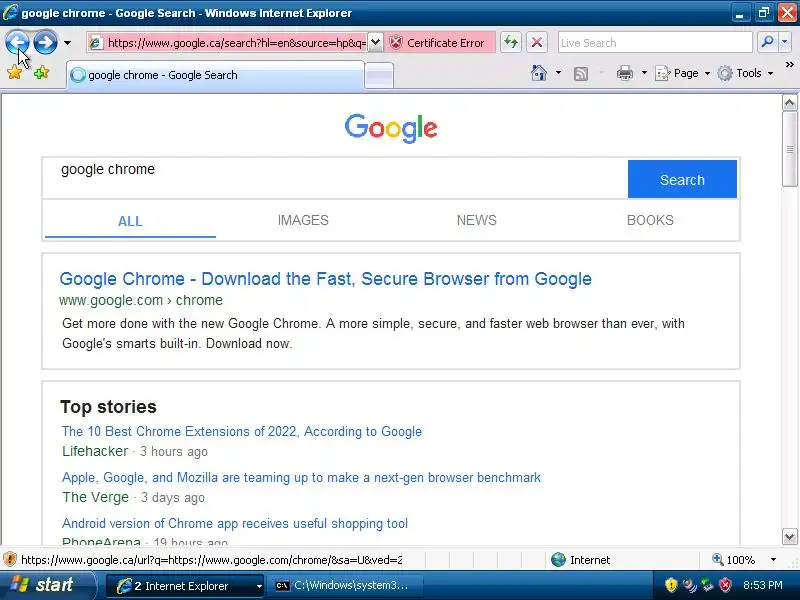Click the Top stories heading
Screen dimensions: 800x600
pyautogui.click(x=108, y=407)
